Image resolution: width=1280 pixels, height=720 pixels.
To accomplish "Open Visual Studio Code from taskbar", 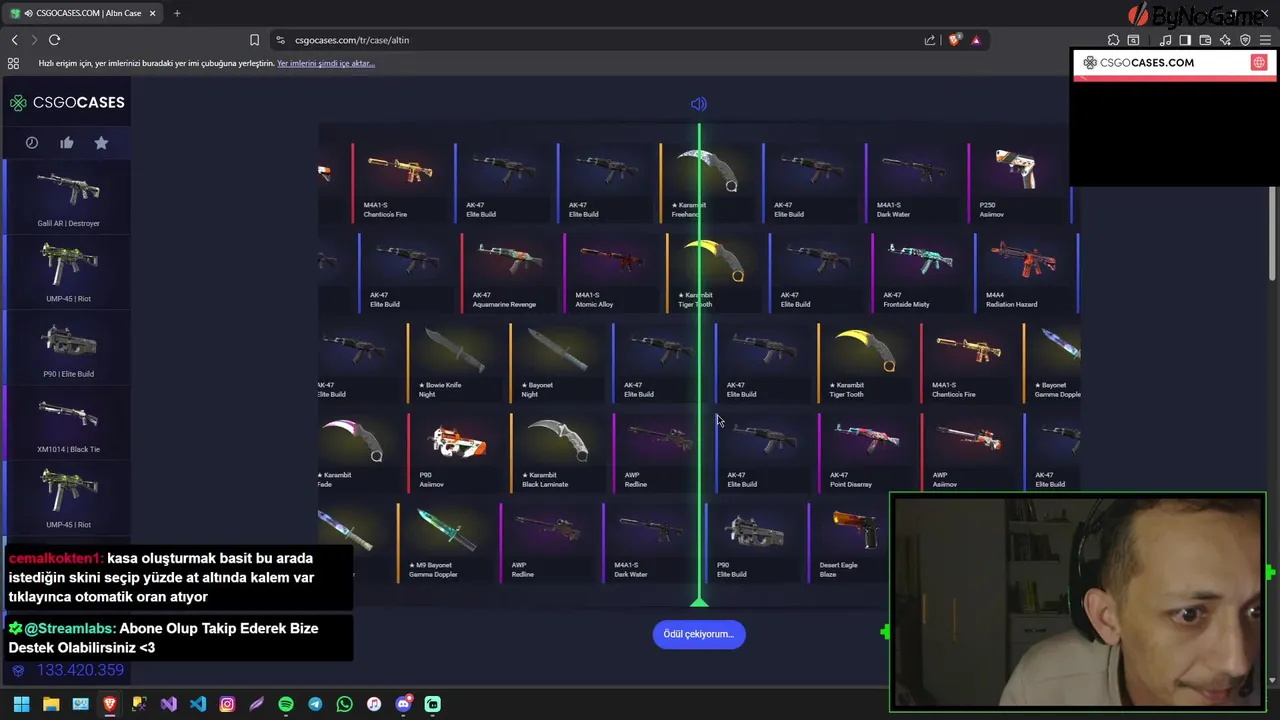I will click(x=198, y=704).
